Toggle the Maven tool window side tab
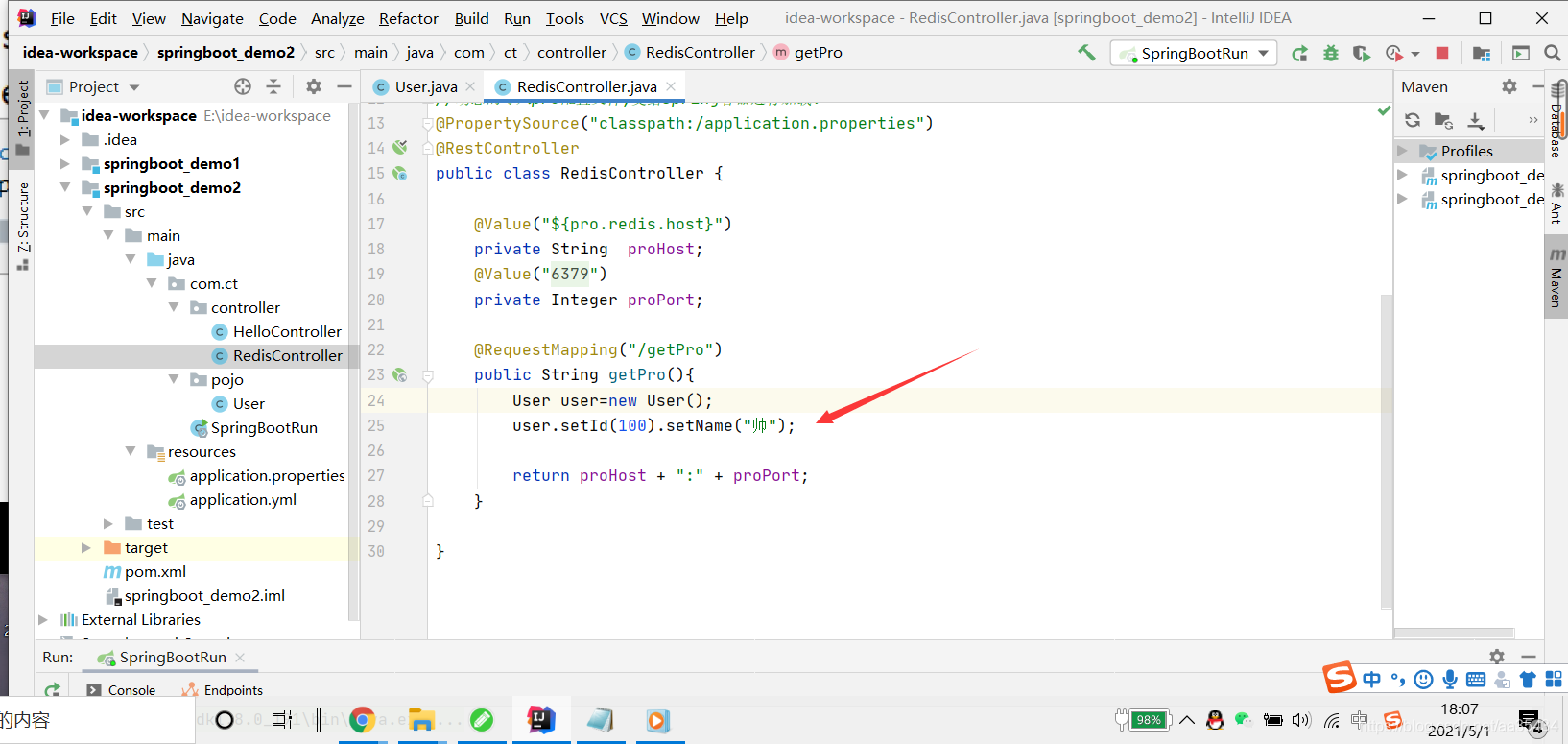This screenshot has width=1568, height=744. tap(1556, 278)
